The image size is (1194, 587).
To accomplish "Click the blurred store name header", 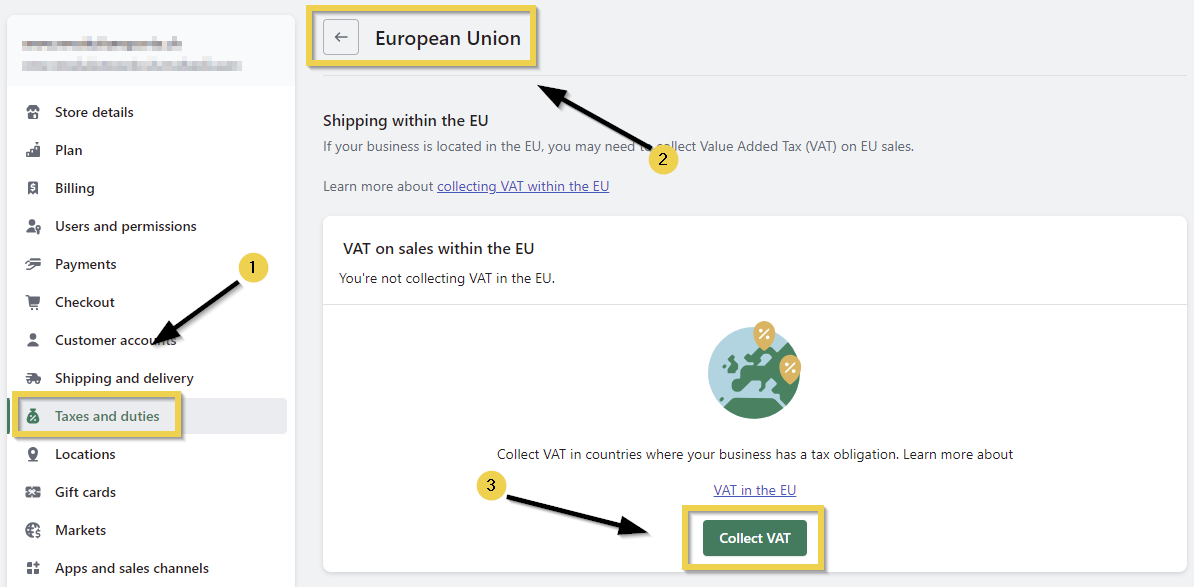I will click(x=130, y=55).
